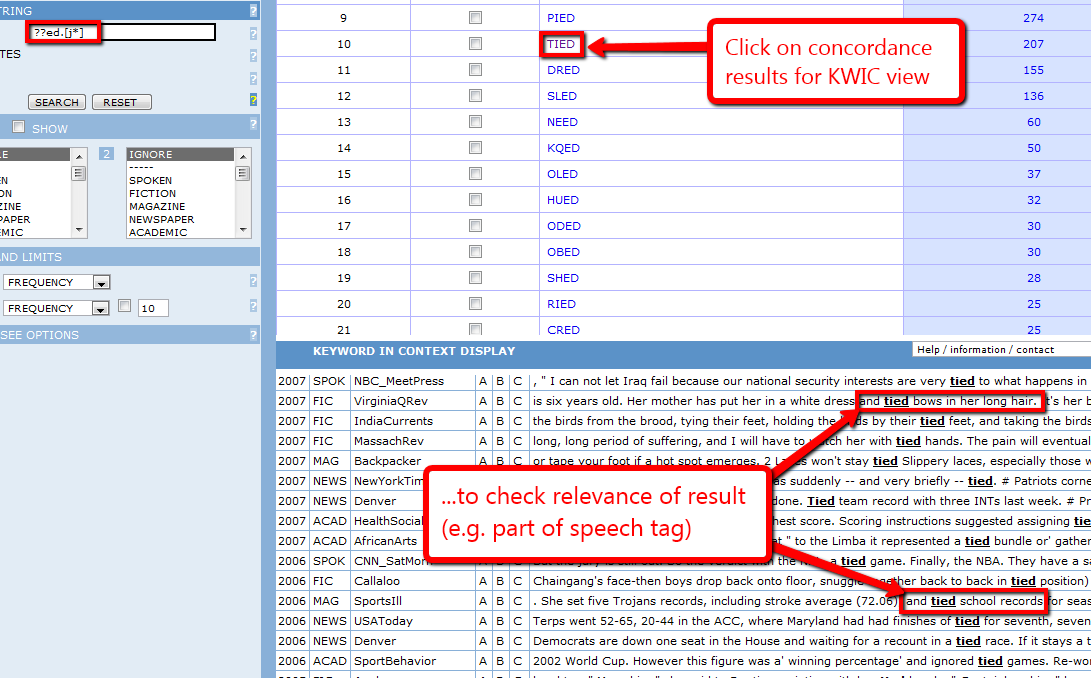Viewport: 1091px width, 678px height.
Task: Open VirginiaQRev source in KWIC list
Action: click(391, 401)
